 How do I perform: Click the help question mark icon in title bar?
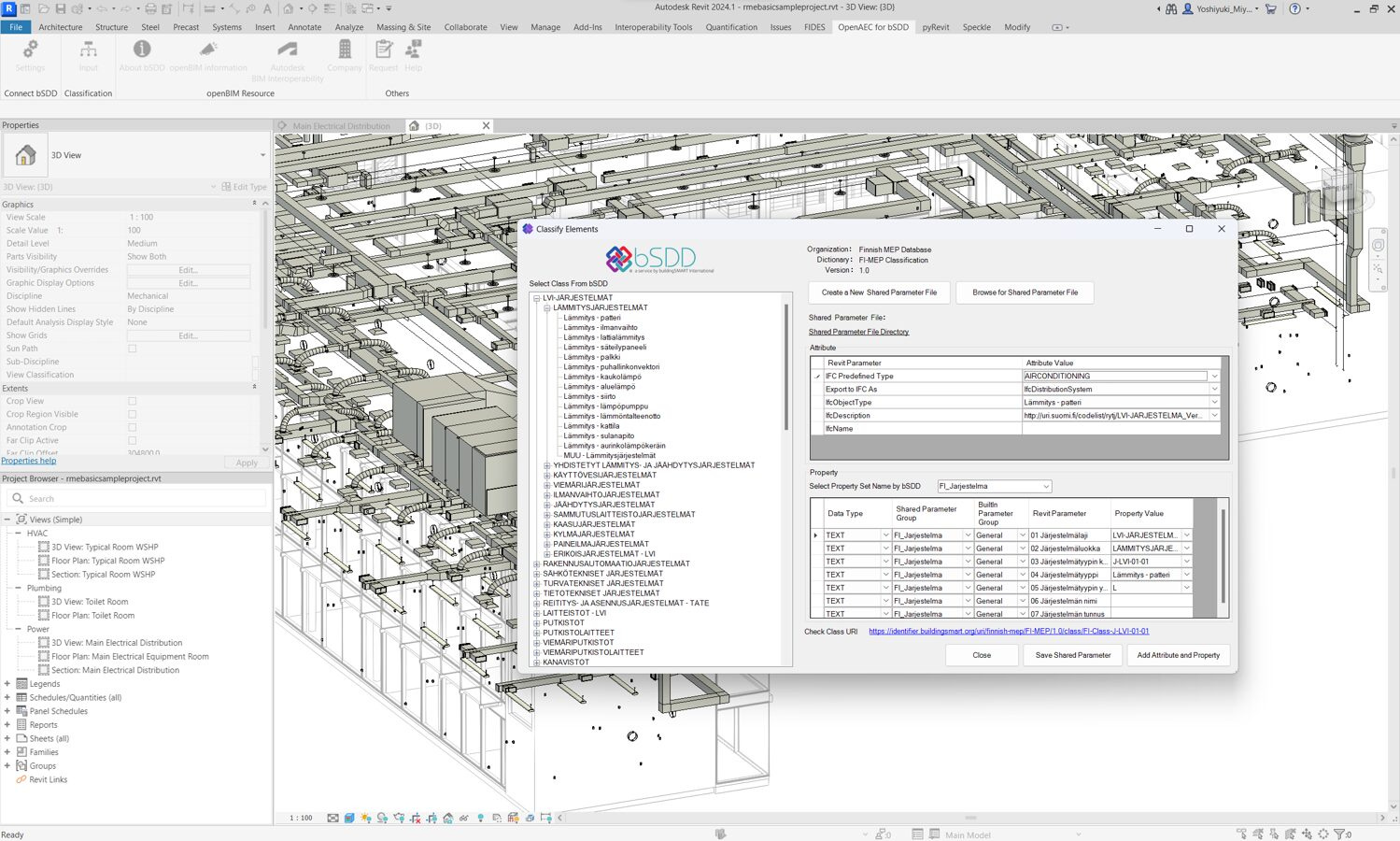click(x=1294, y=8)
